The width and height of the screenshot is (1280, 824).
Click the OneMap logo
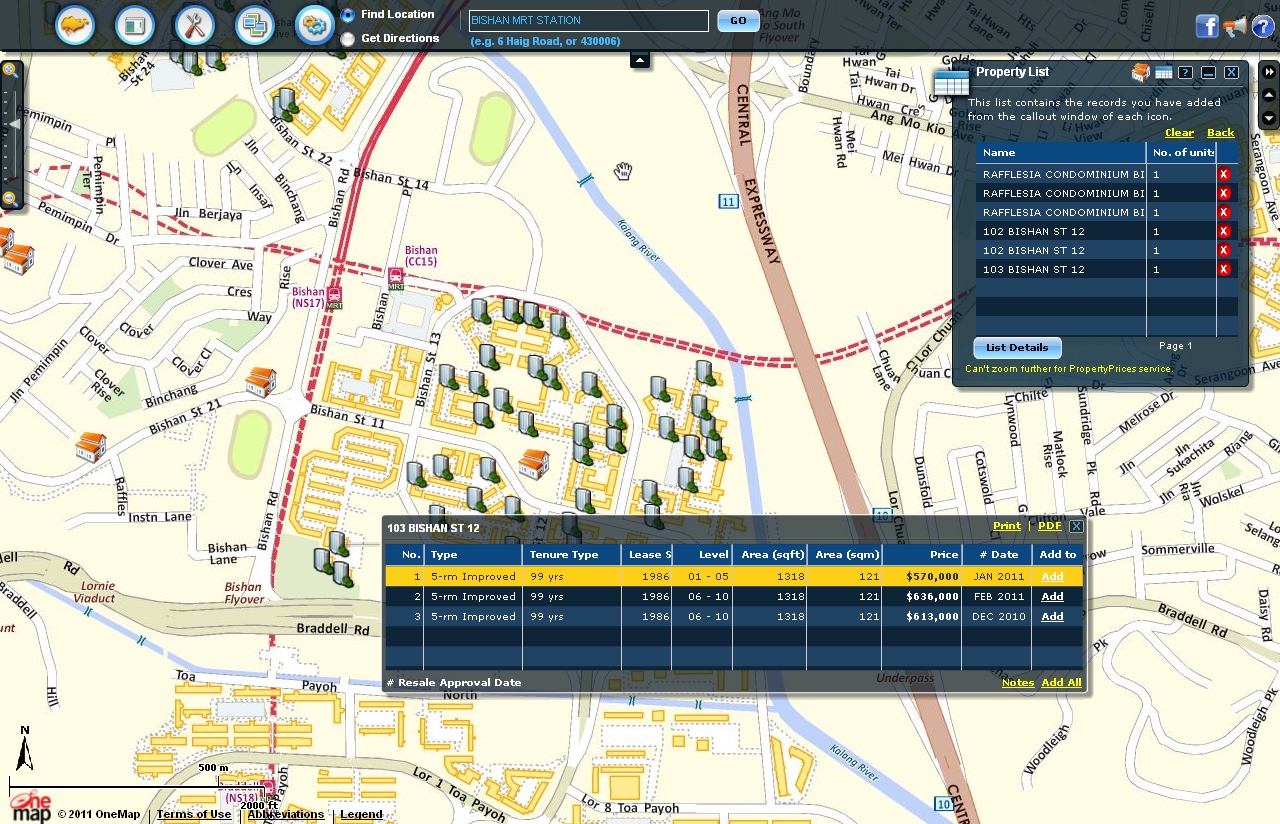click(29, 807)
